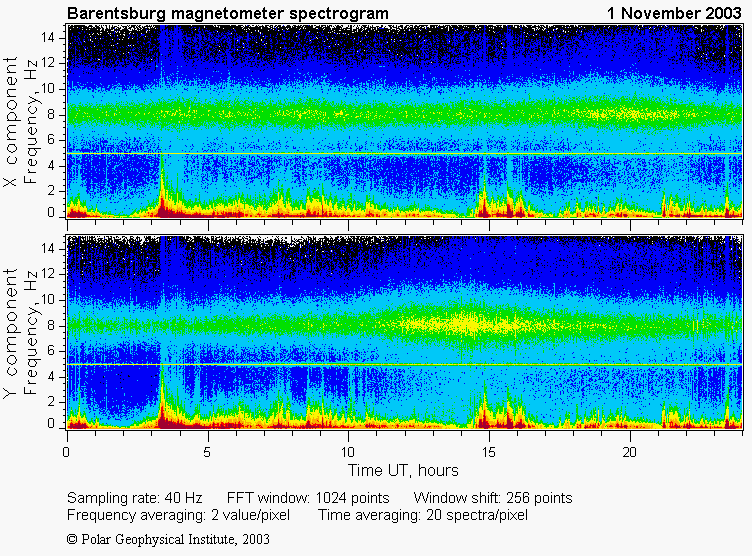The width and height of the screenshot is (752, 556).
Task: Click the 15 tick label on time axis
Action: [489, 451]
